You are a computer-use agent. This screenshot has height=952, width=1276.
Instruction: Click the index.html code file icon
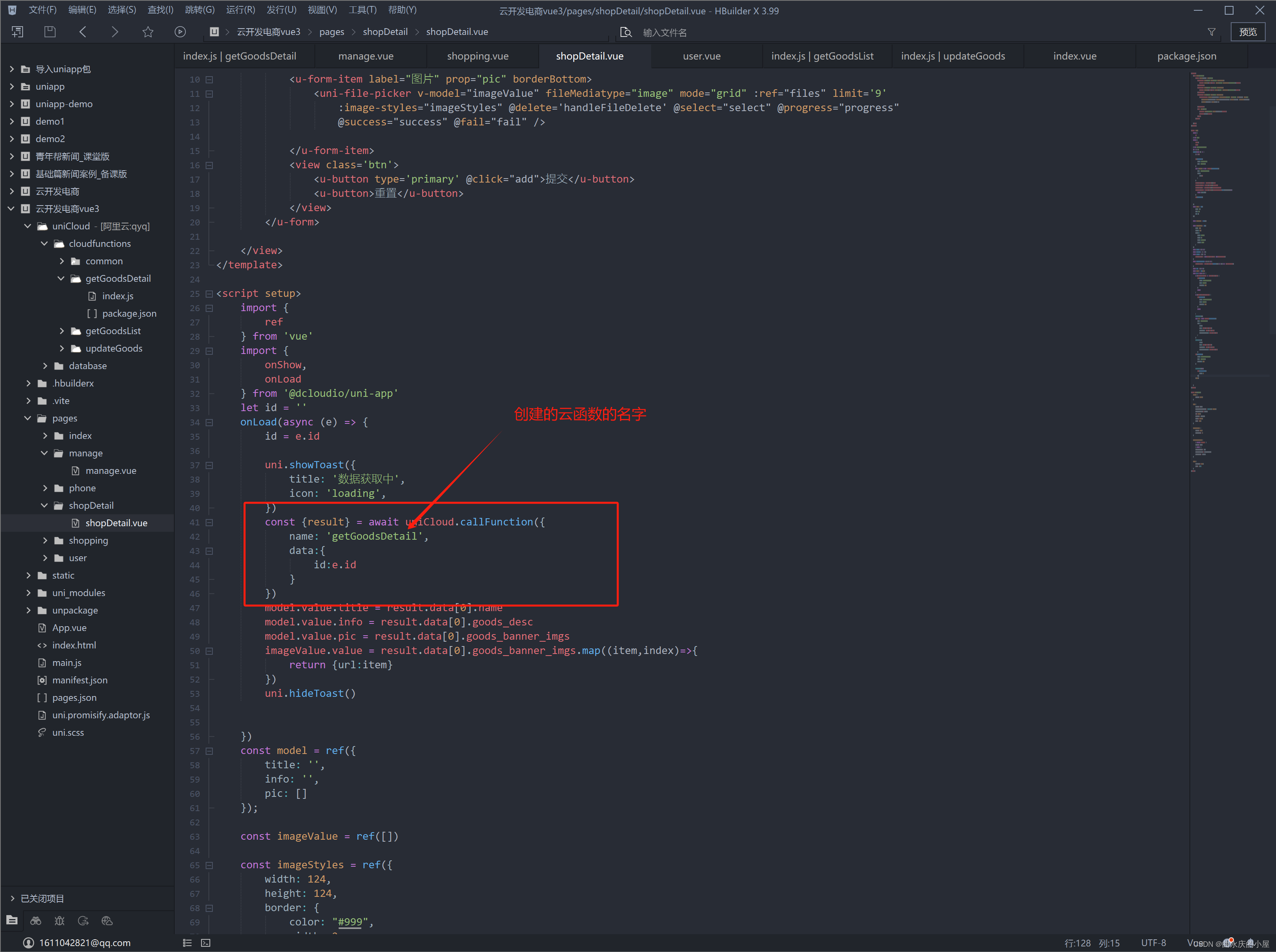pos(42,645)
